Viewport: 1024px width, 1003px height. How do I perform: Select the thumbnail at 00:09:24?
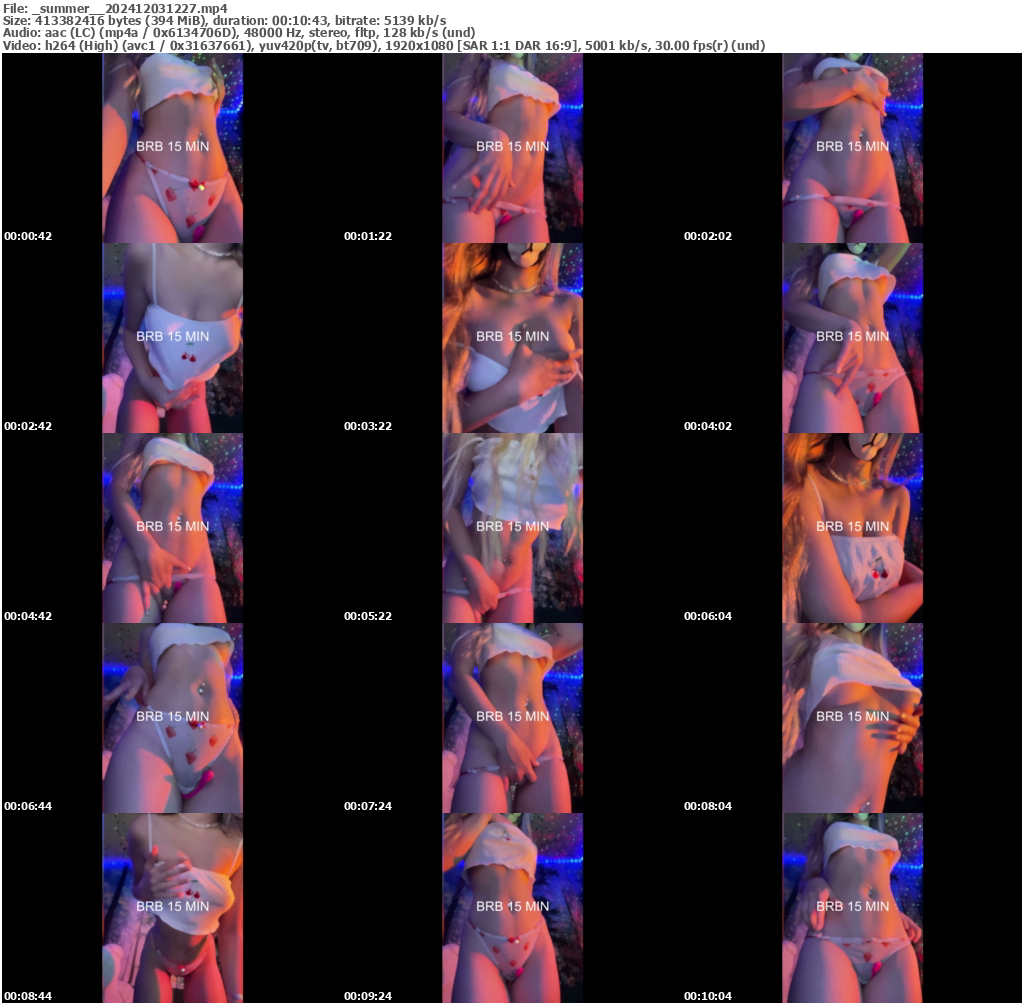pos(512,907)
